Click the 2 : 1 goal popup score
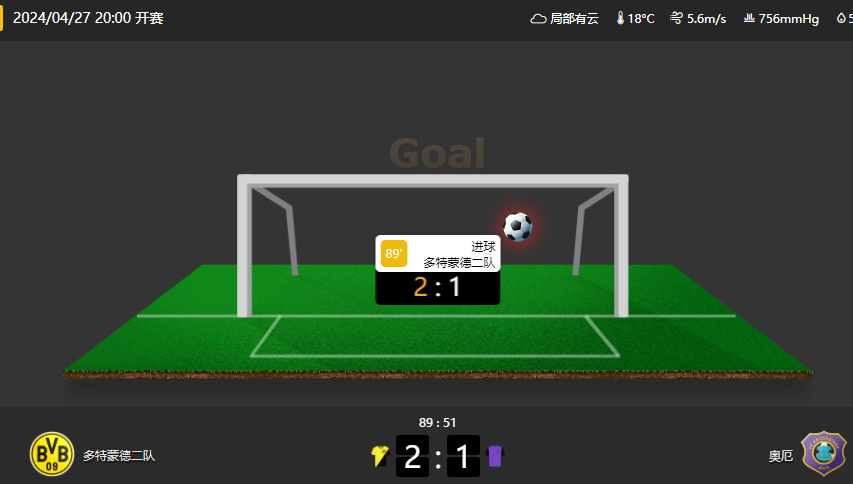Image resolution: width=853 pixels, height=484 pixels. [x=437, y=287]
